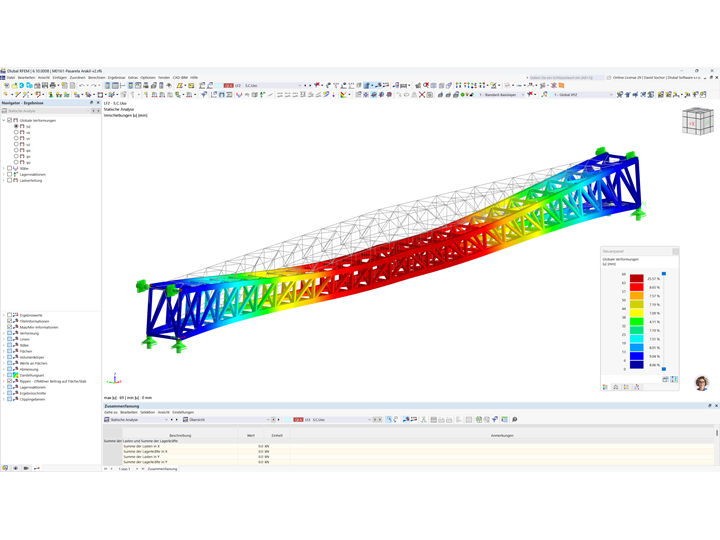The width and height of the screenshot is (720, 540).
Task: Toggle the Globale Verformungen checkbox
Action: click(9, 120)
